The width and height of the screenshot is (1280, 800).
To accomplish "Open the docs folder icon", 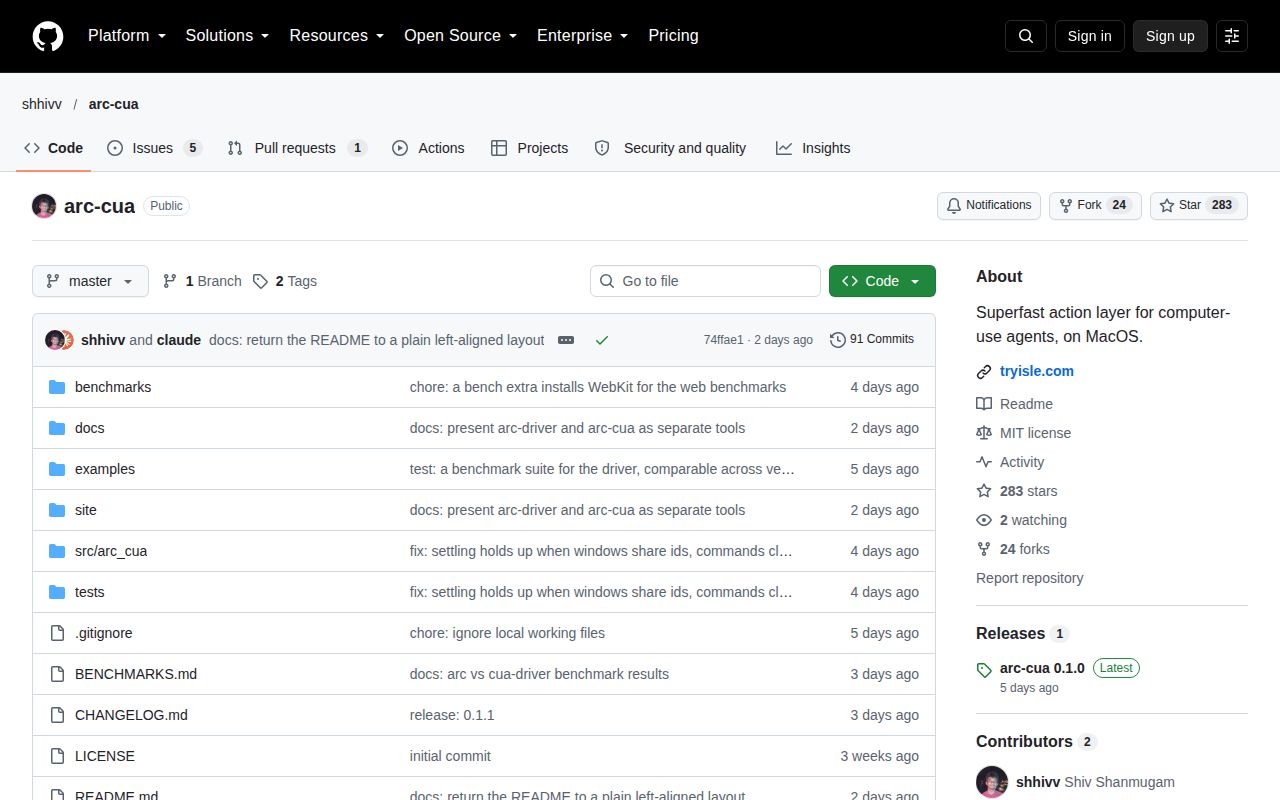I will tap(57, 428).
